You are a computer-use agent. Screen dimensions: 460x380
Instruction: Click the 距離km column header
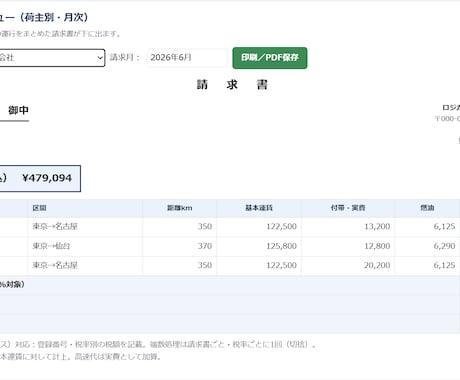[179, 208]
